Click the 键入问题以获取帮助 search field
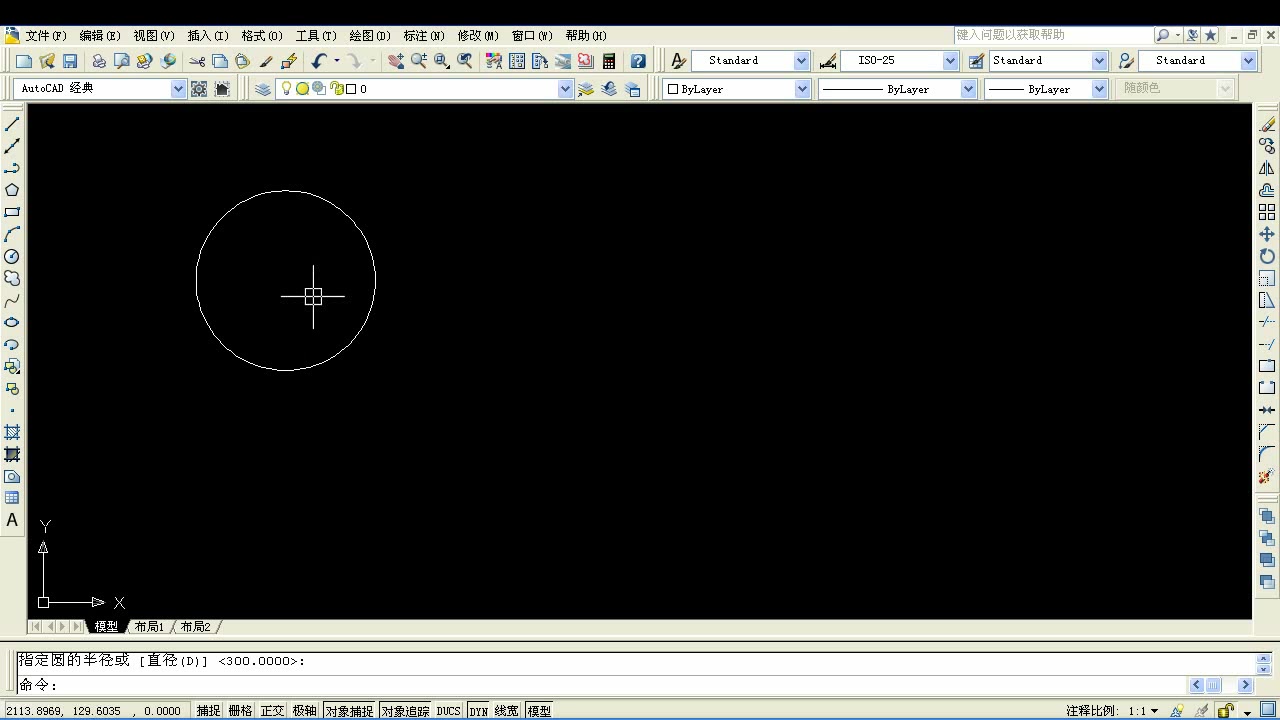 coord(1053,35)
